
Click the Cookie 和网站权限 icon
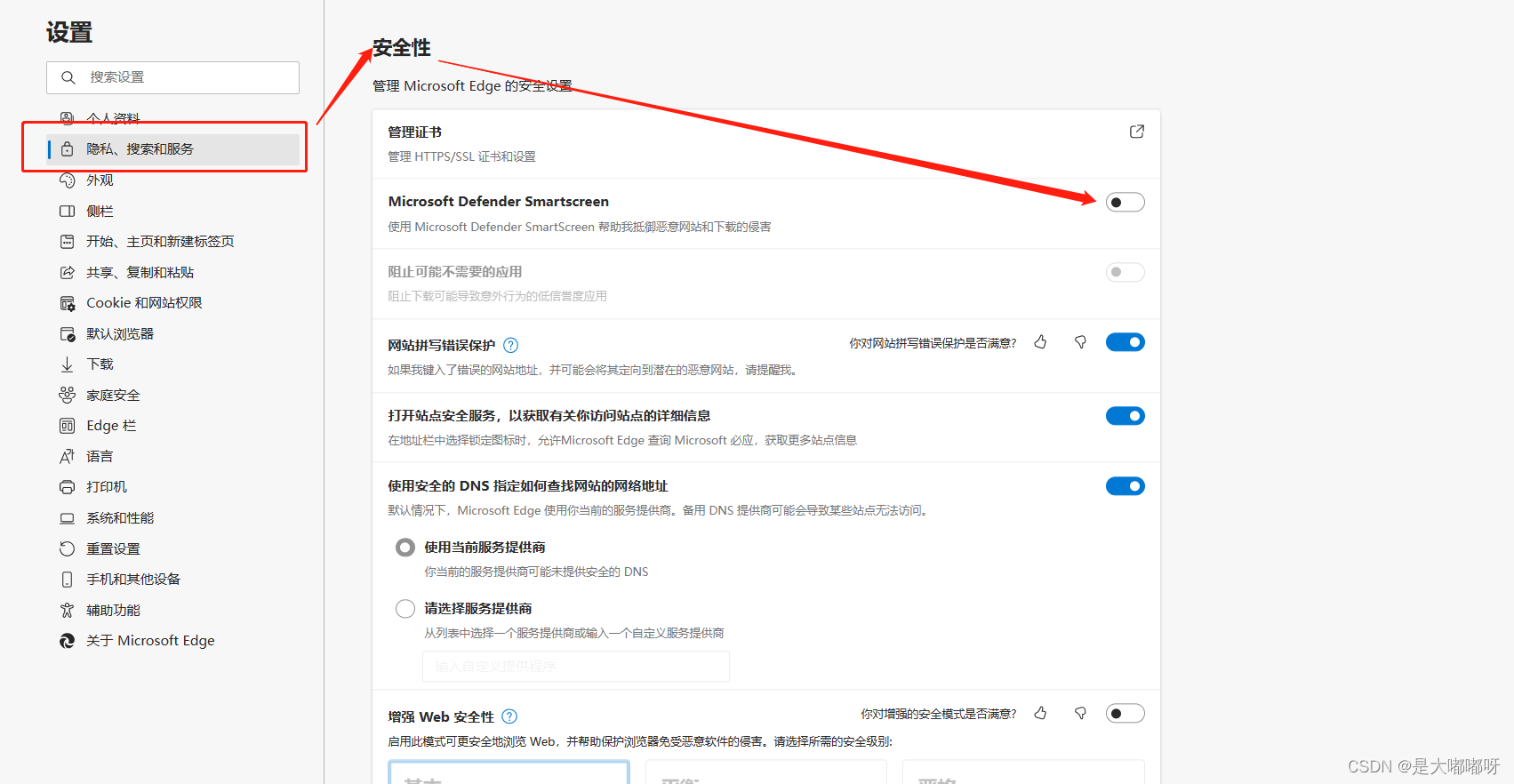click(x=67, y=303)
